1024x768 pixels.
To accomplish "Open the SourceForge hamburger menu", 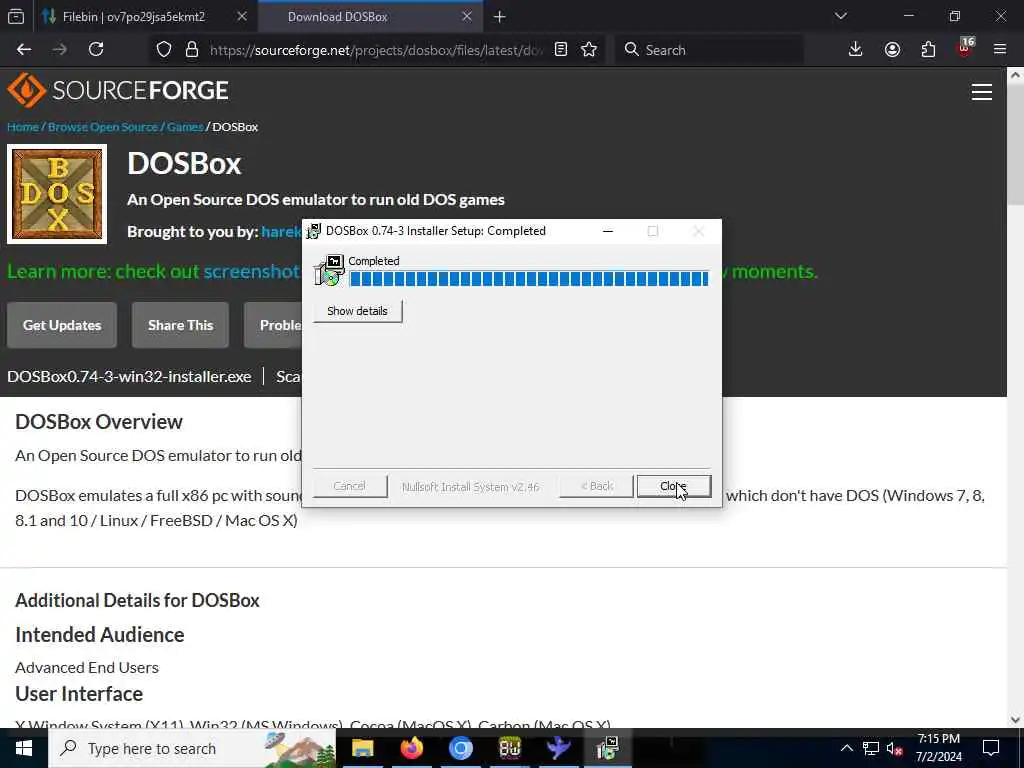I will point(982,92).
